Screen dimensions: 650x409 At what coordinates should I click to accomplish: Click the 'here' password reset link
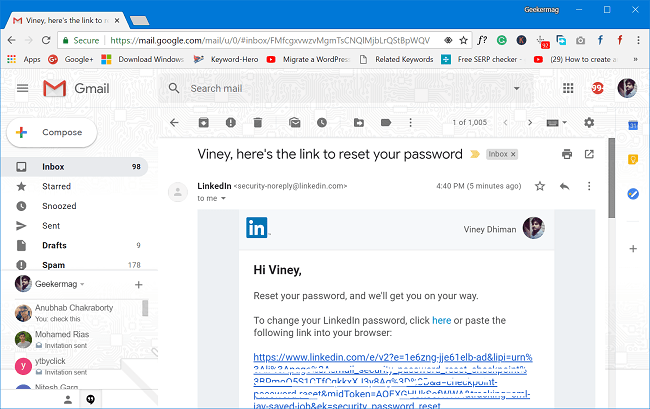click(441, 320)
